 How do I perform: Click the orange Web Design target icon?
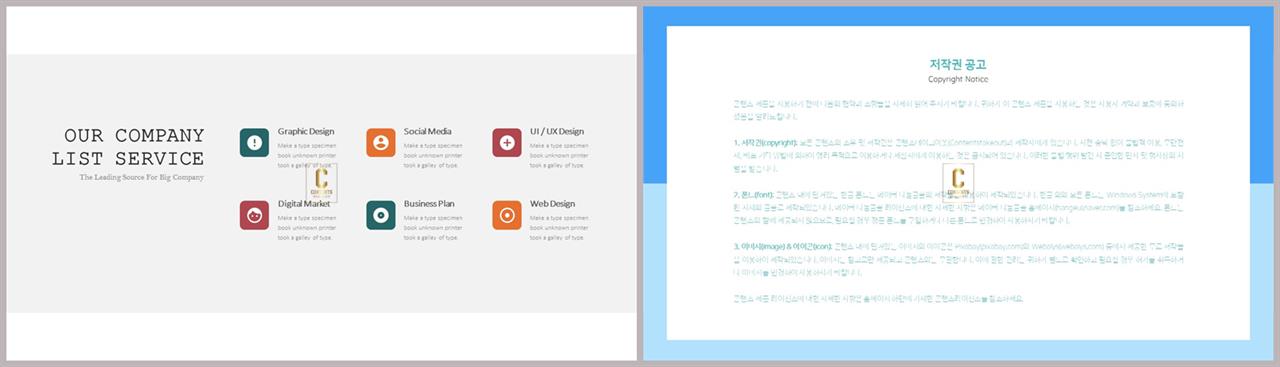(x=507, y=215)
